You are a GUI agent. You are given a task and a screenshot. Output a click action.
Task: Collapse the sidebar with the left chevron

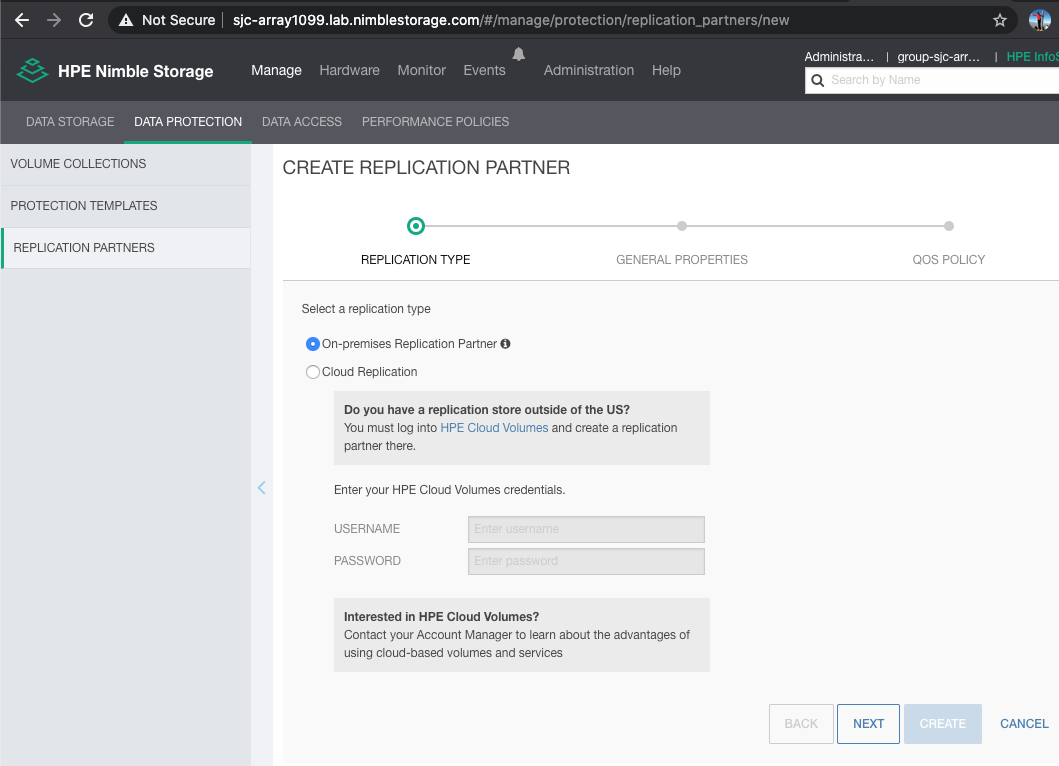[x=261, y=488]
